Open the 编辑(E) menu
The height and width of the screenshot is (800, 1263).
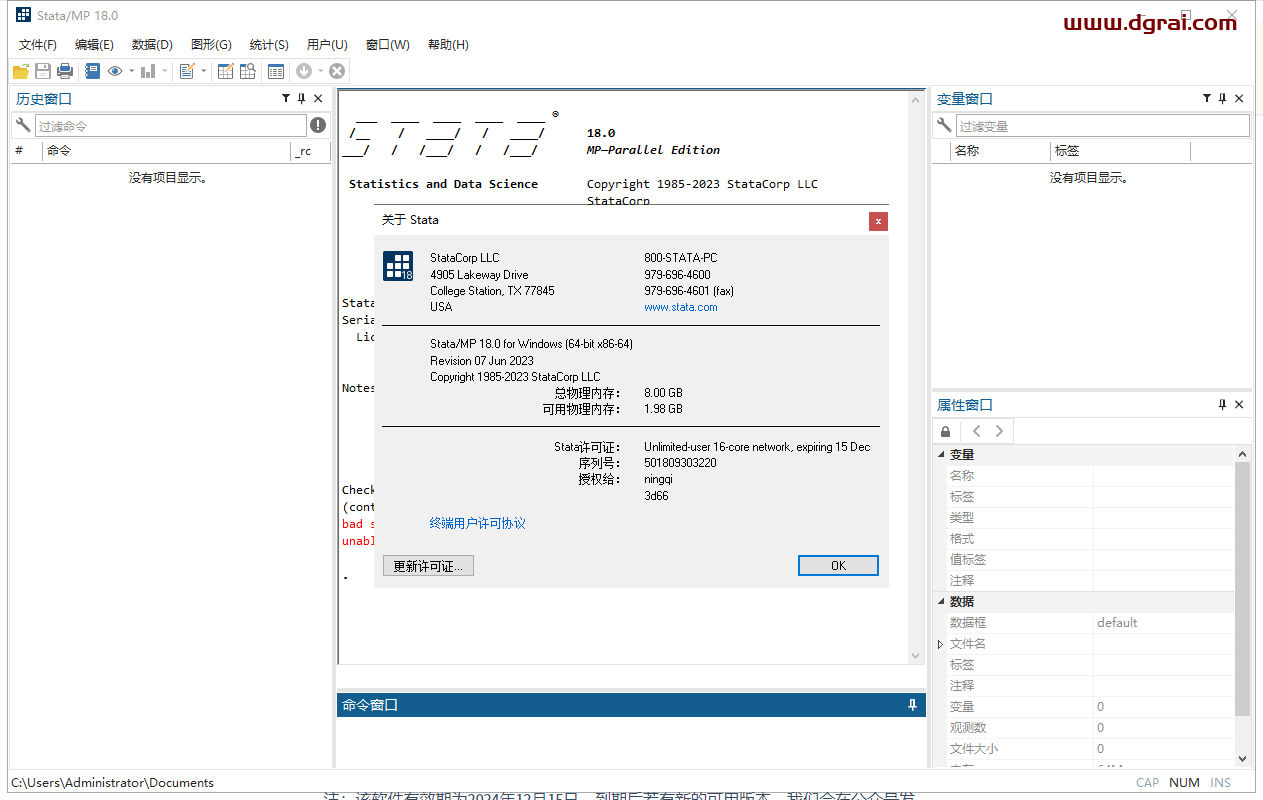(x=94, y=45)
